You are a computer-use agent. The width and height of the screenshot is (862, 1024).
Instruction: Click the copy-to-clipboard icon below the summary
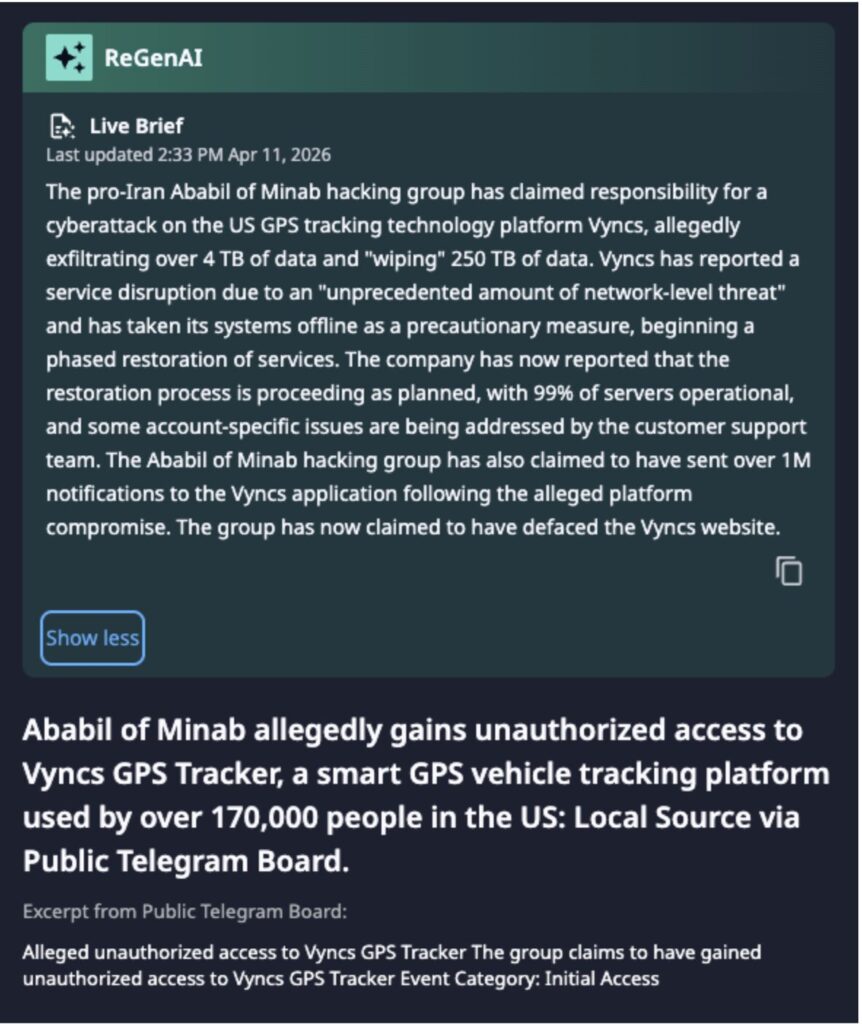[789, 570]
